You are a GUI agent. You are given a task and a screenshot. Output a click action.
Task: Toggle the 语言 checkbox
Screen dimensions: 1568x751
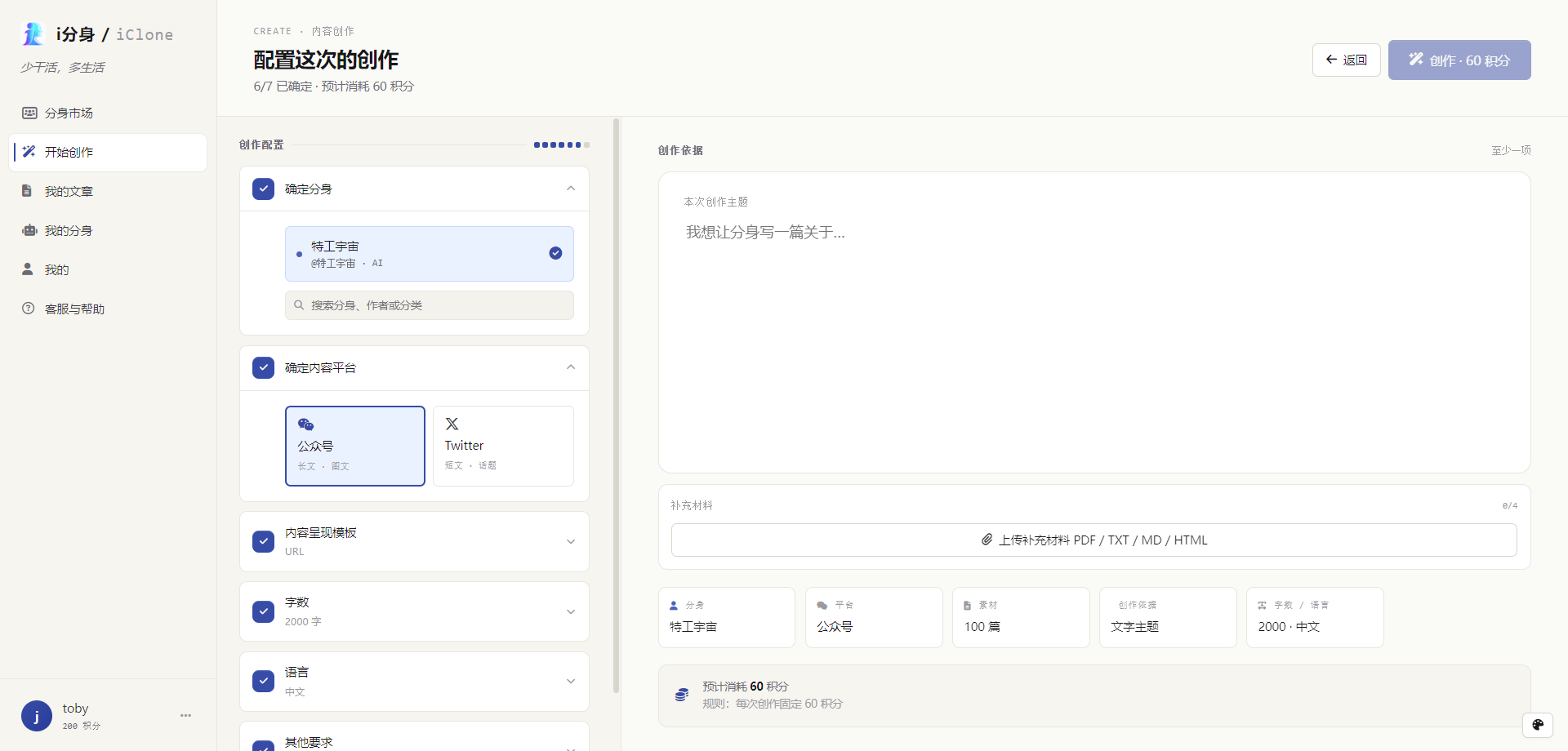point(263,681)
